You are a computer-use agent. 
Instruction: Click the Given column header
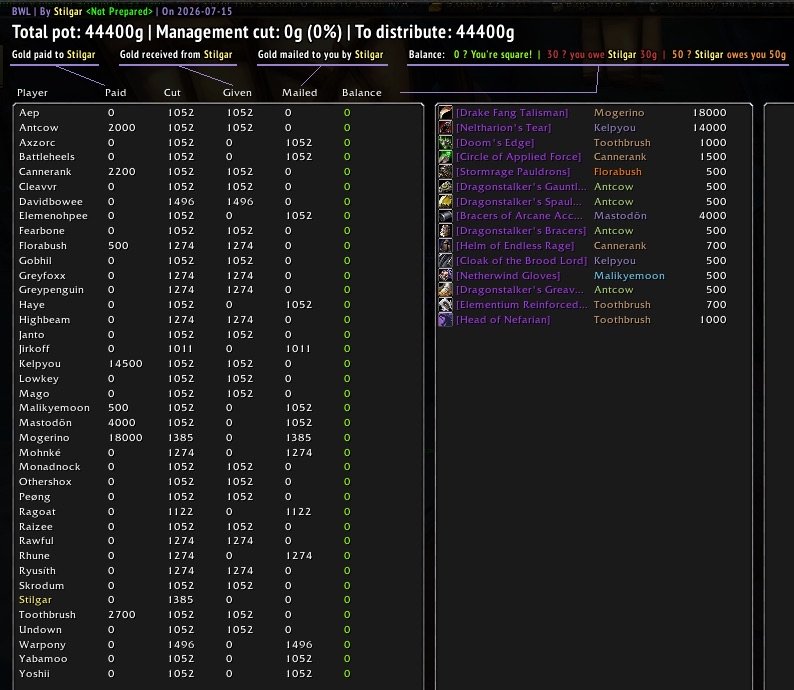click(x=237, y=93)
